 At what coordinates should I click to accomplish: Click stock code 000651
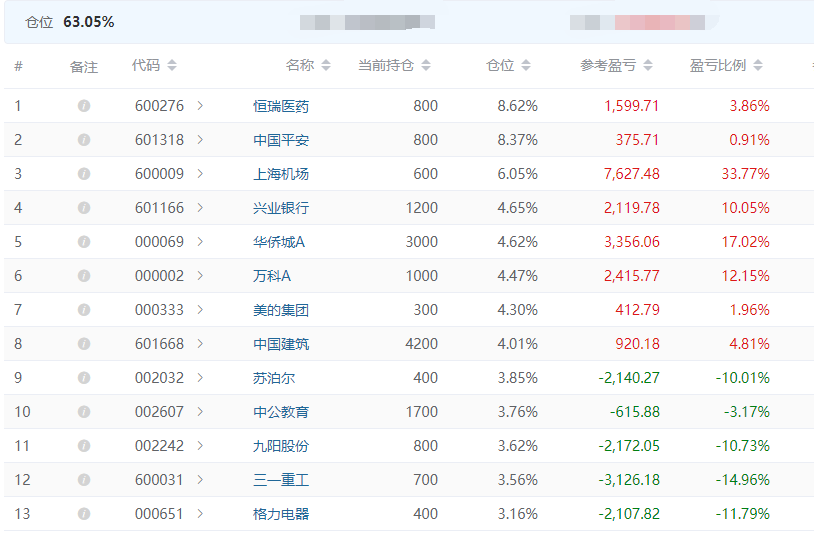tap(159, 514)
